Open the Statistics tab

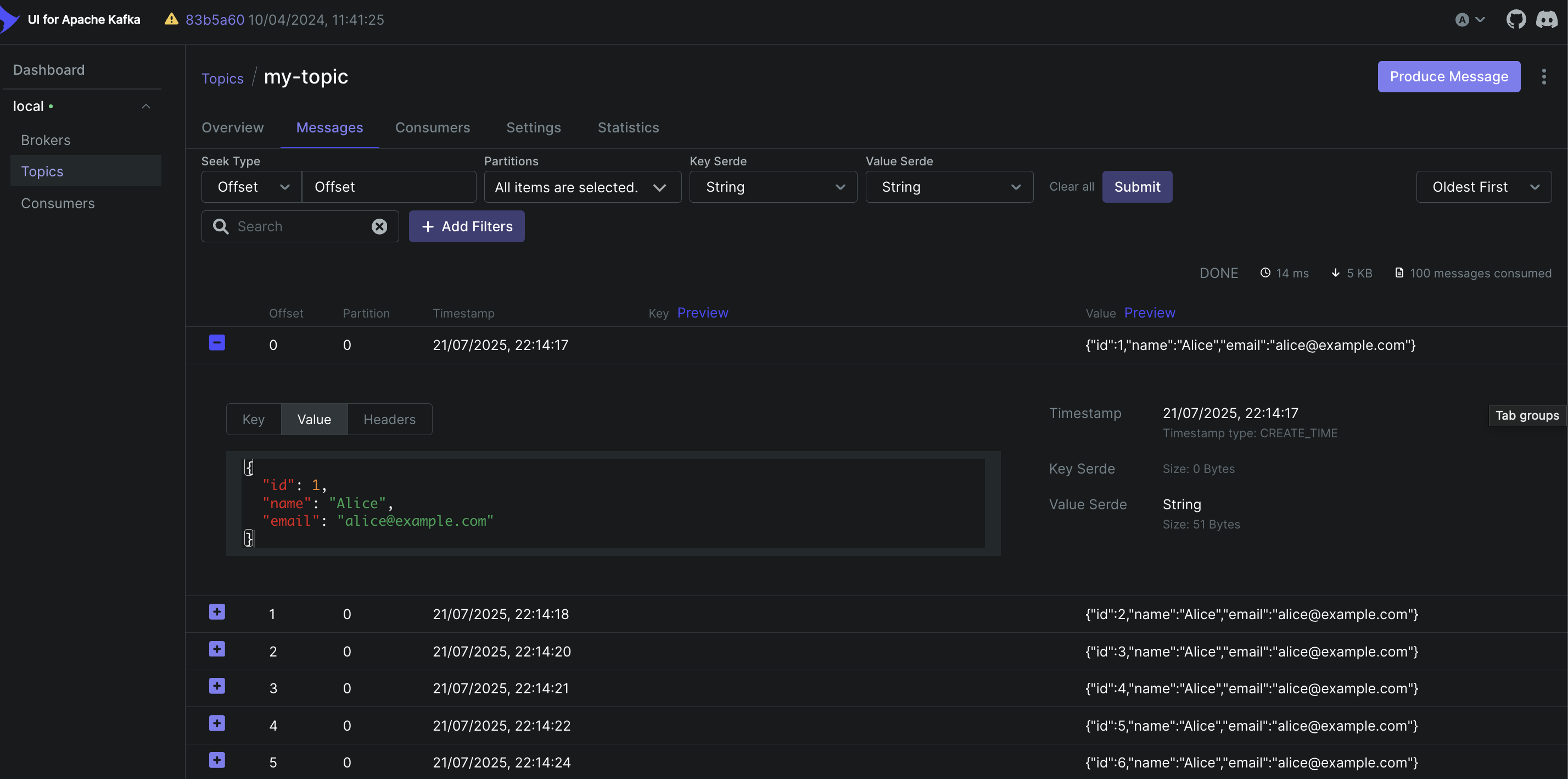(628, 128)
